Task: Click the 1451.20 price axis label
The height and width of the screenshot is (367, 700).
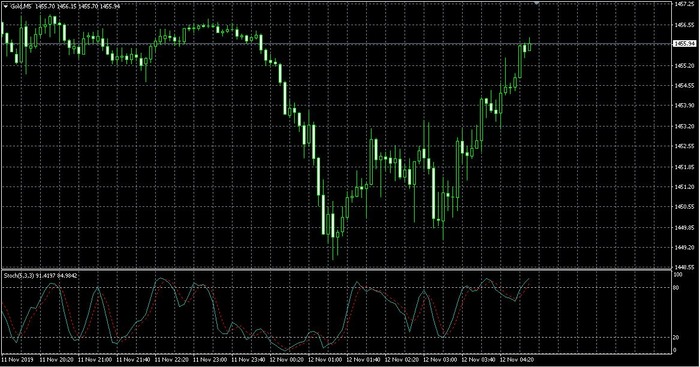Action: coord(684,187)
